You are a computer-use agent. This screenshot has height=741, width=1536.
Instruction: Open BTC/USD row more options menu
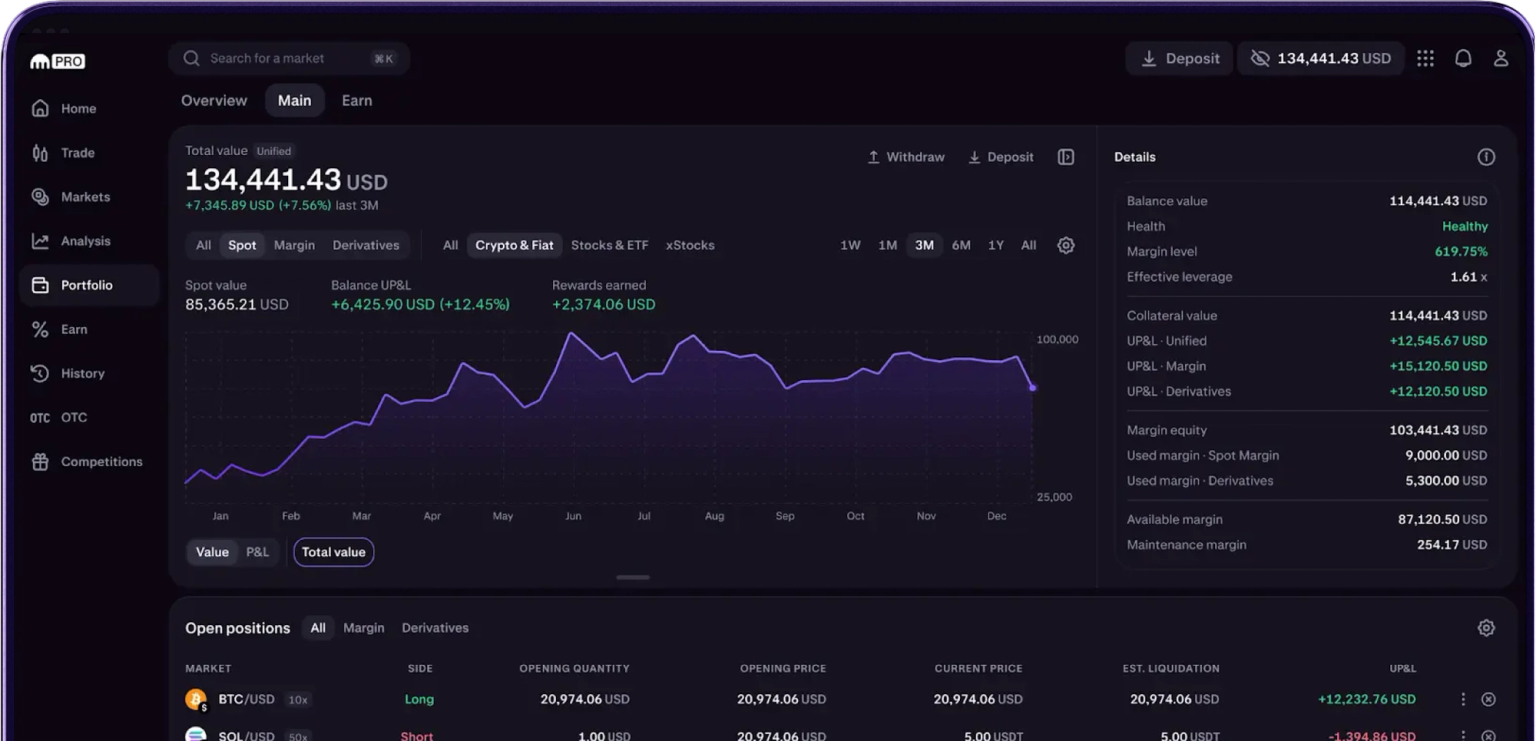pyautogui.click(x=1463, y=699)
